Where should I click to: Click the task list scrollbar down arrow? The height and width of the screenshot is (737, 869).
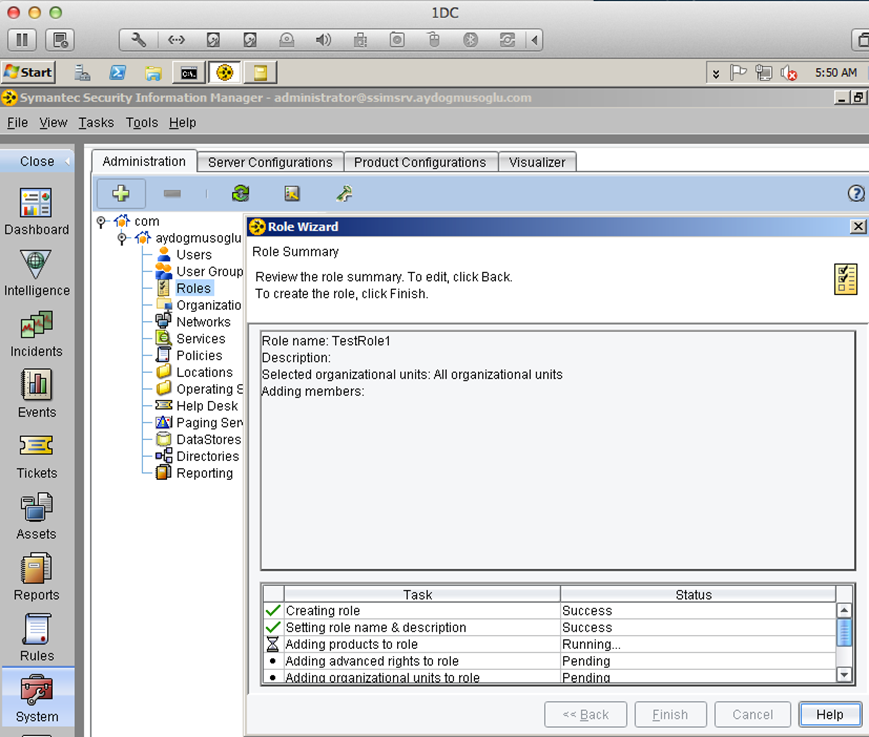click(844, 674)
